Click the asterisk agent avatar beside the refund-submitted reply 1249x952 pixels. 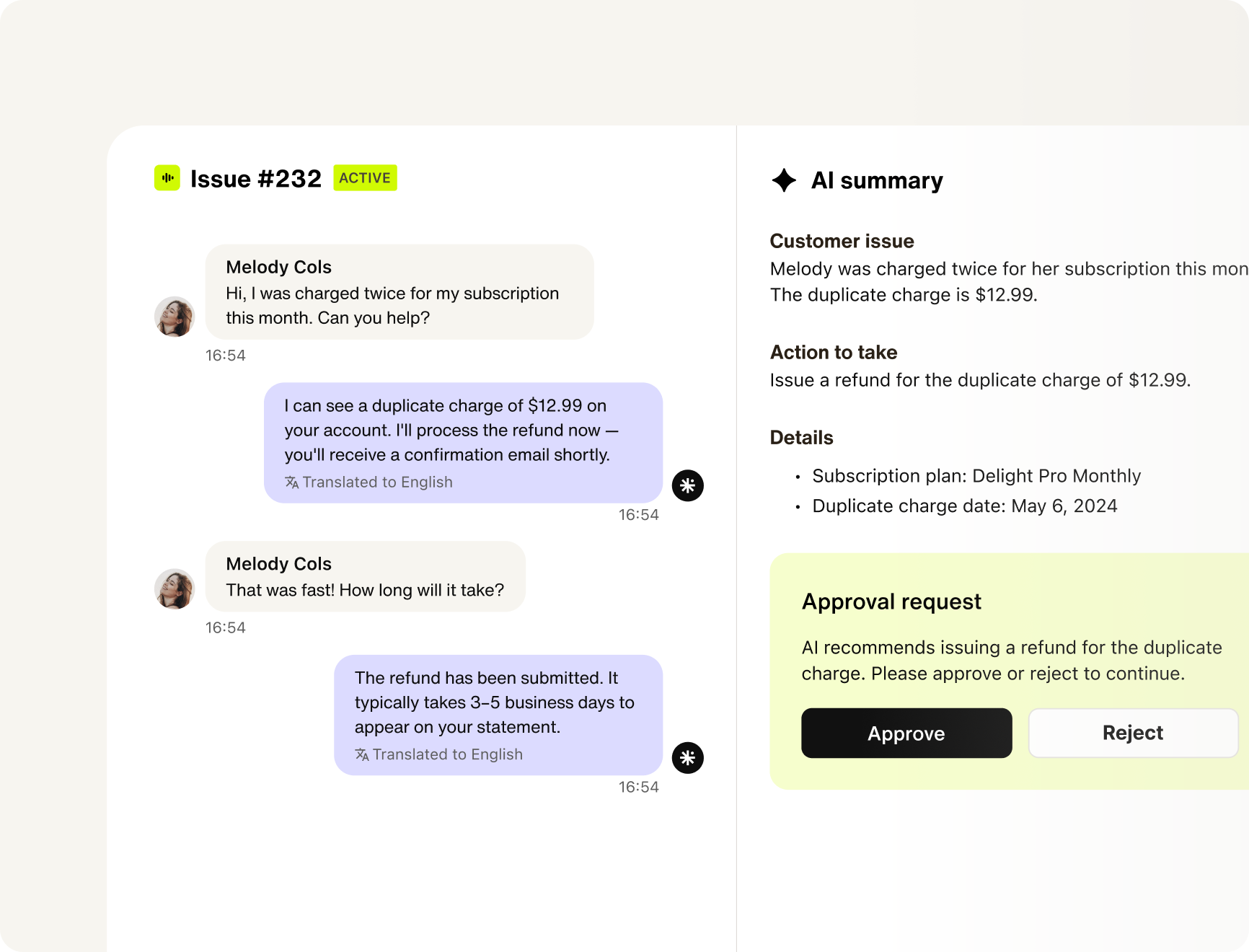688,758
